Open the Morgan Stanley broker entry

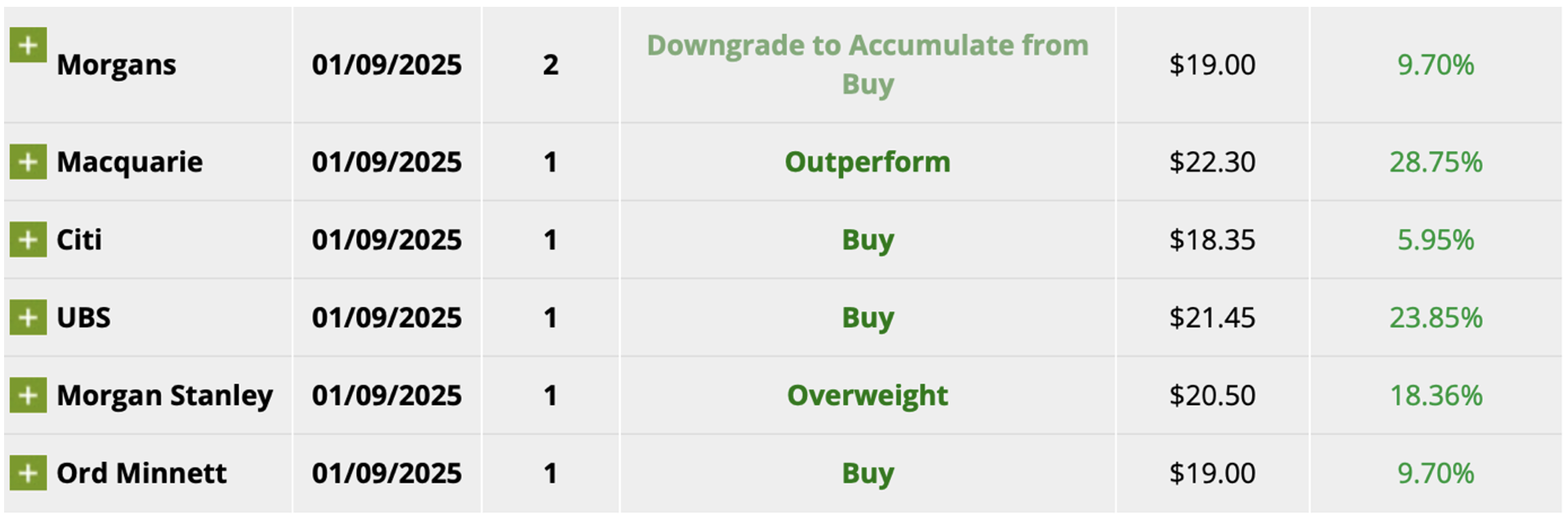coord(165,396)
